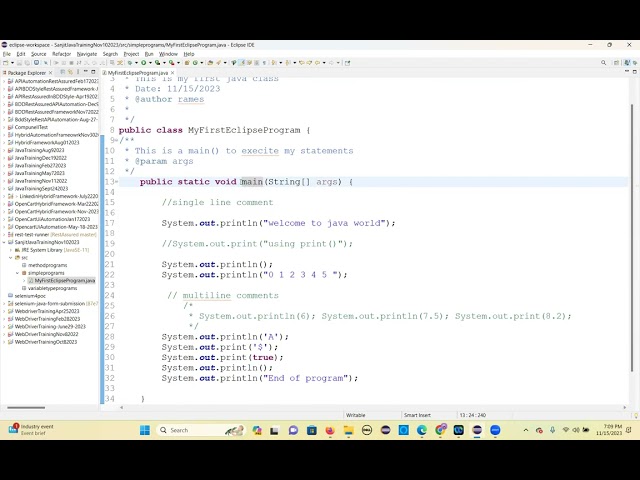Screen dimensions: 640x480
Task: Select the methodprograms package
Action: (47, 265)
